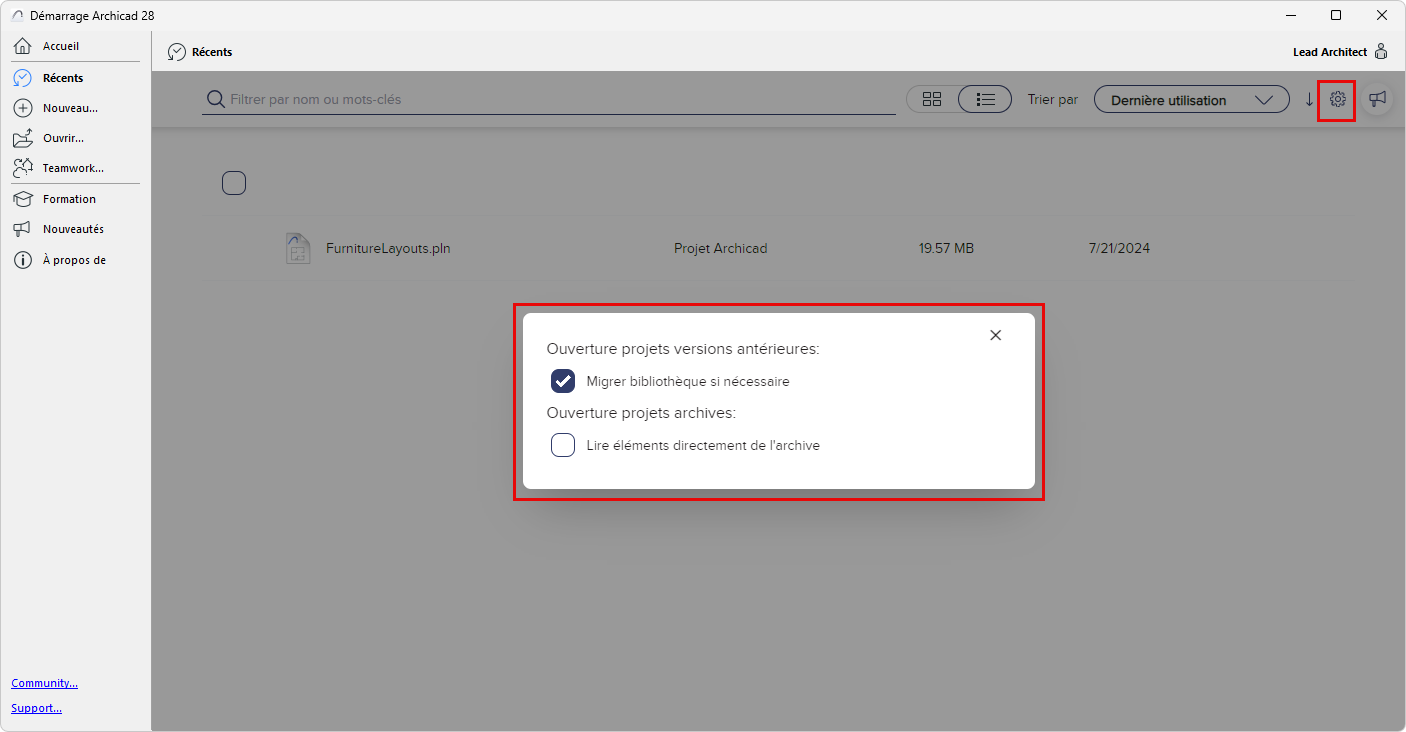Screen dimensions: 1406x732
Task: Click the search magnifier icon
Action: (215, 99)
